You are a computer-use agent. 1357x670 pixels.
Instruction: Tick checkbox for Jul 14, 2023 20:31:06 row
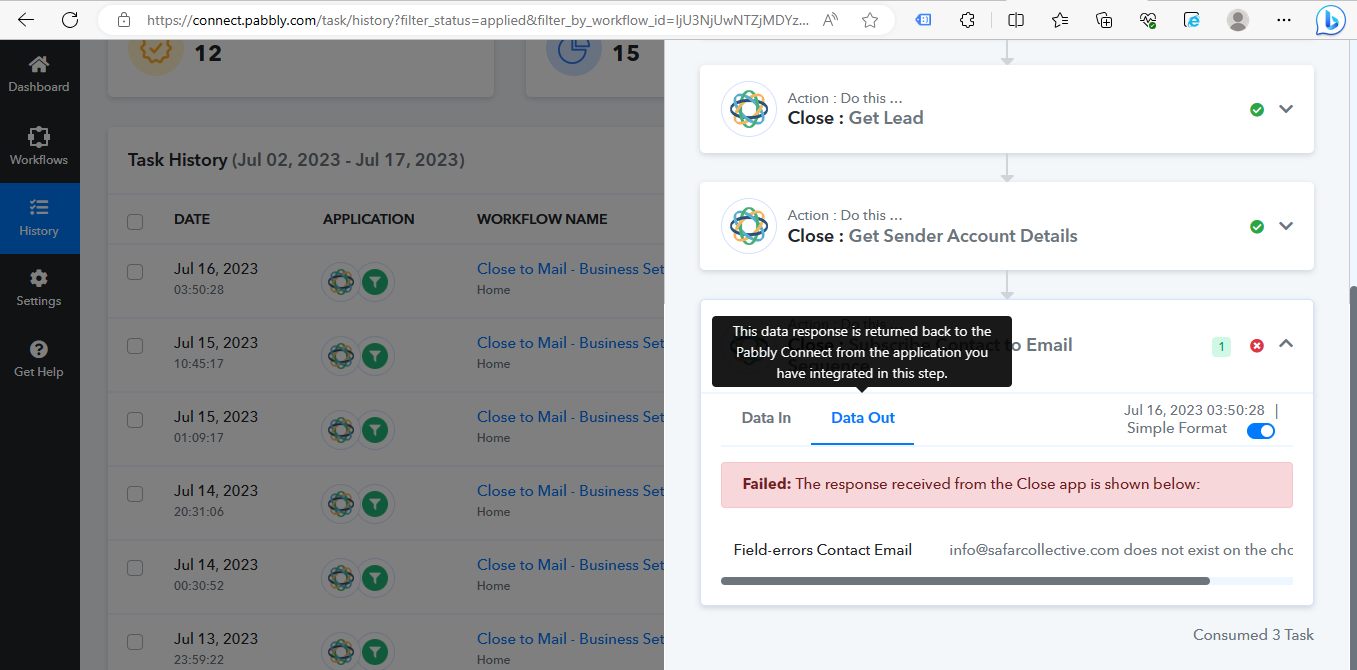pyautogui.click(x=135, y=494)
